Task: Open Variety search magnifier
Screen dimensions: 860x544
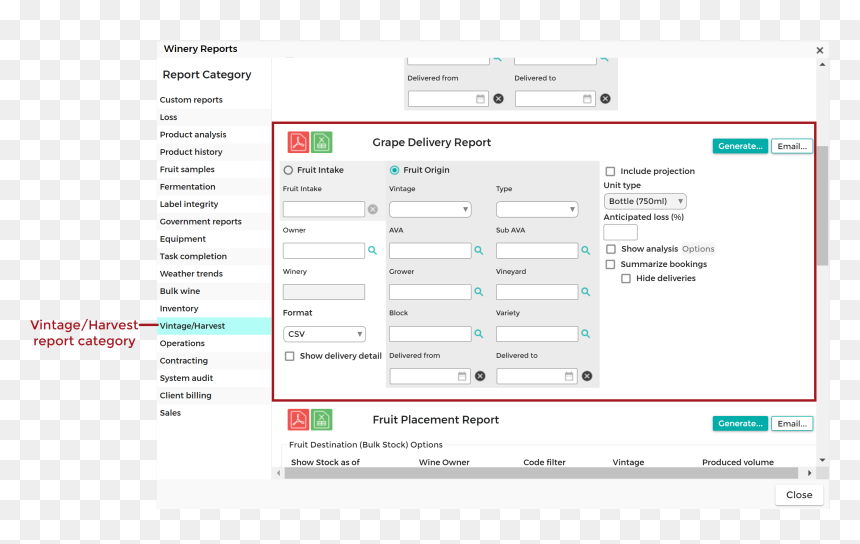Action: click(586, 333)
